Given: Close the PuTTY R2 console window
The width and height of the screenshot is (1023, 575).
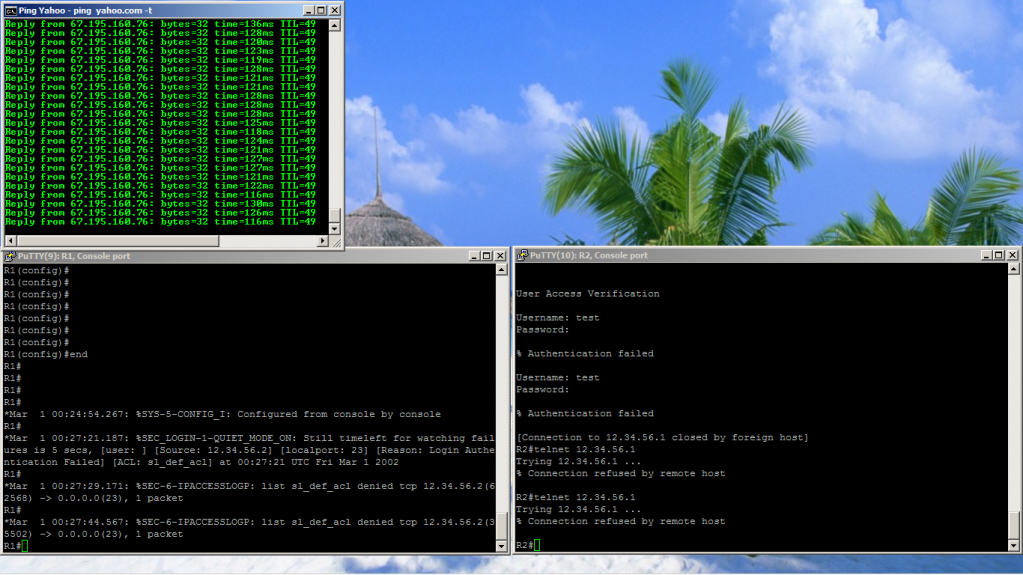Looking at the screenshot, I should tap(1013, 255).
